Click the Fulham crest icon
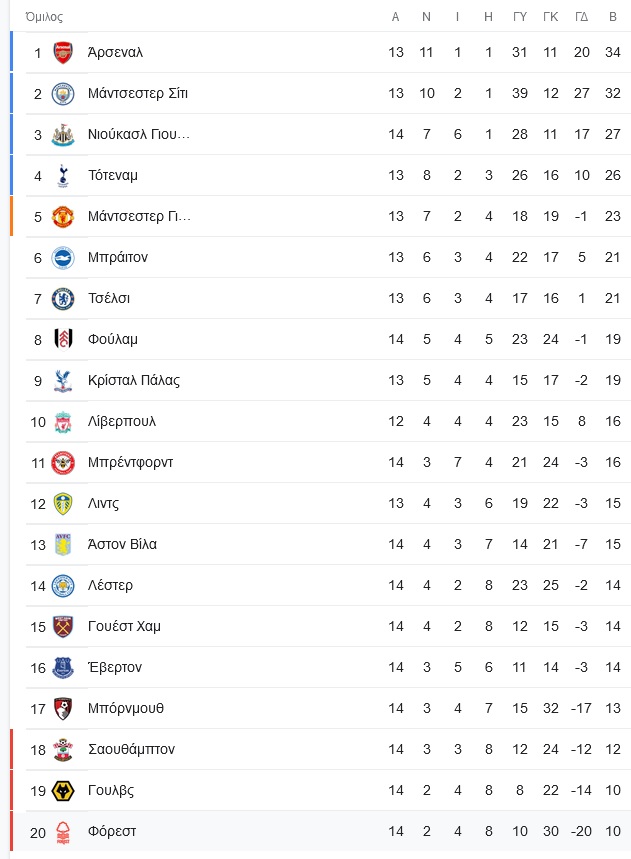This screenshot has width=631, height=859. pyautogui.click(x=63, y=339)
